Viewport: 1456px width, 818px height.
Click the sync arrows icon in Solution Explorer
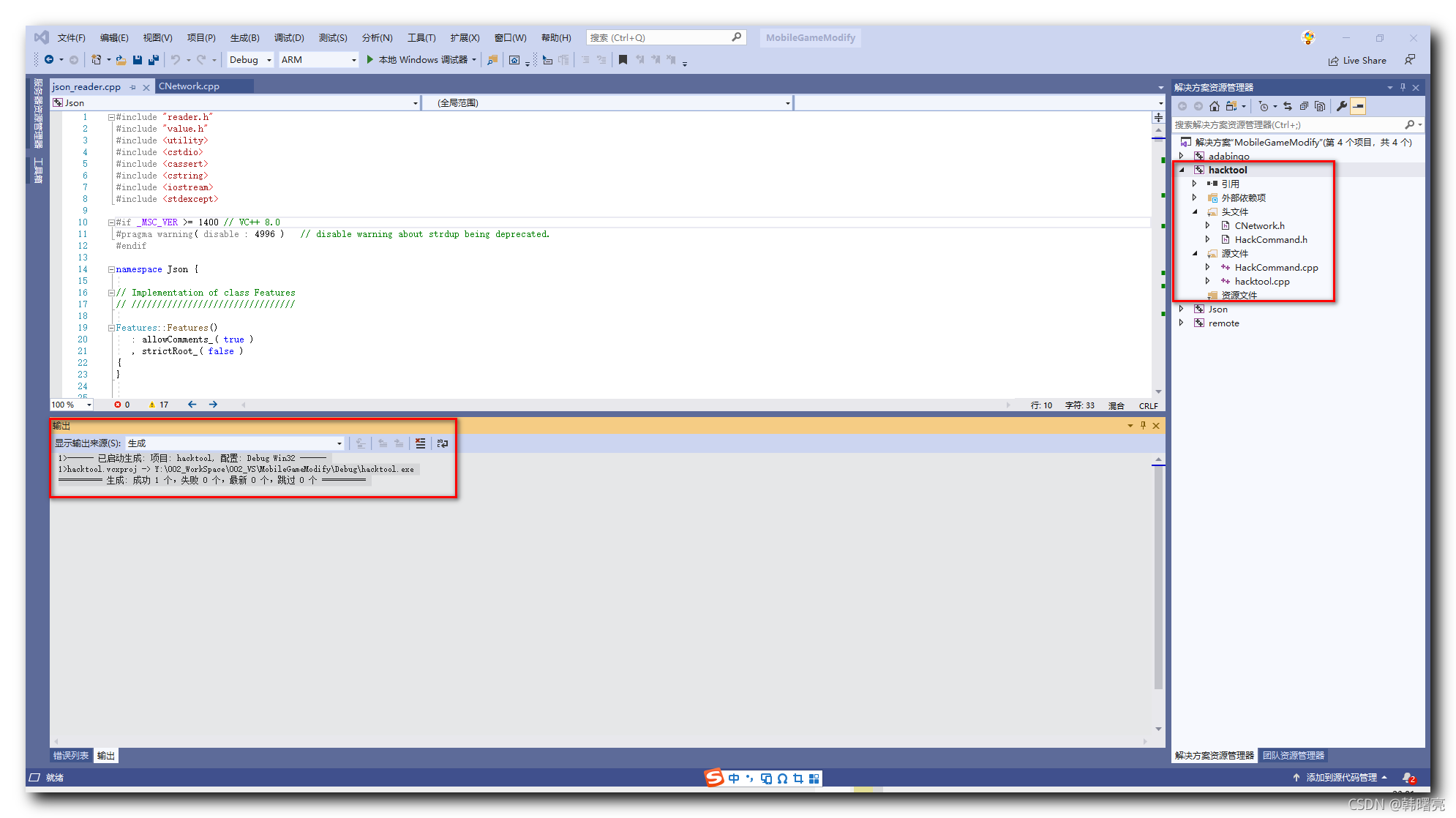(1288, 107)
